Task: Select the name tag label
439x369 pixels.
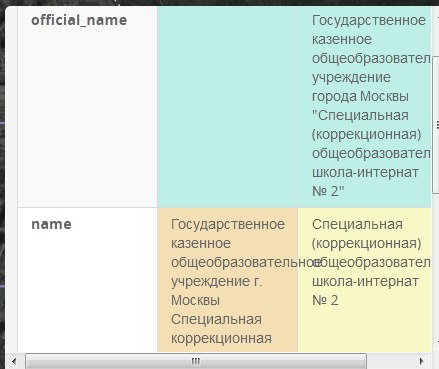Action: point(51,224)
